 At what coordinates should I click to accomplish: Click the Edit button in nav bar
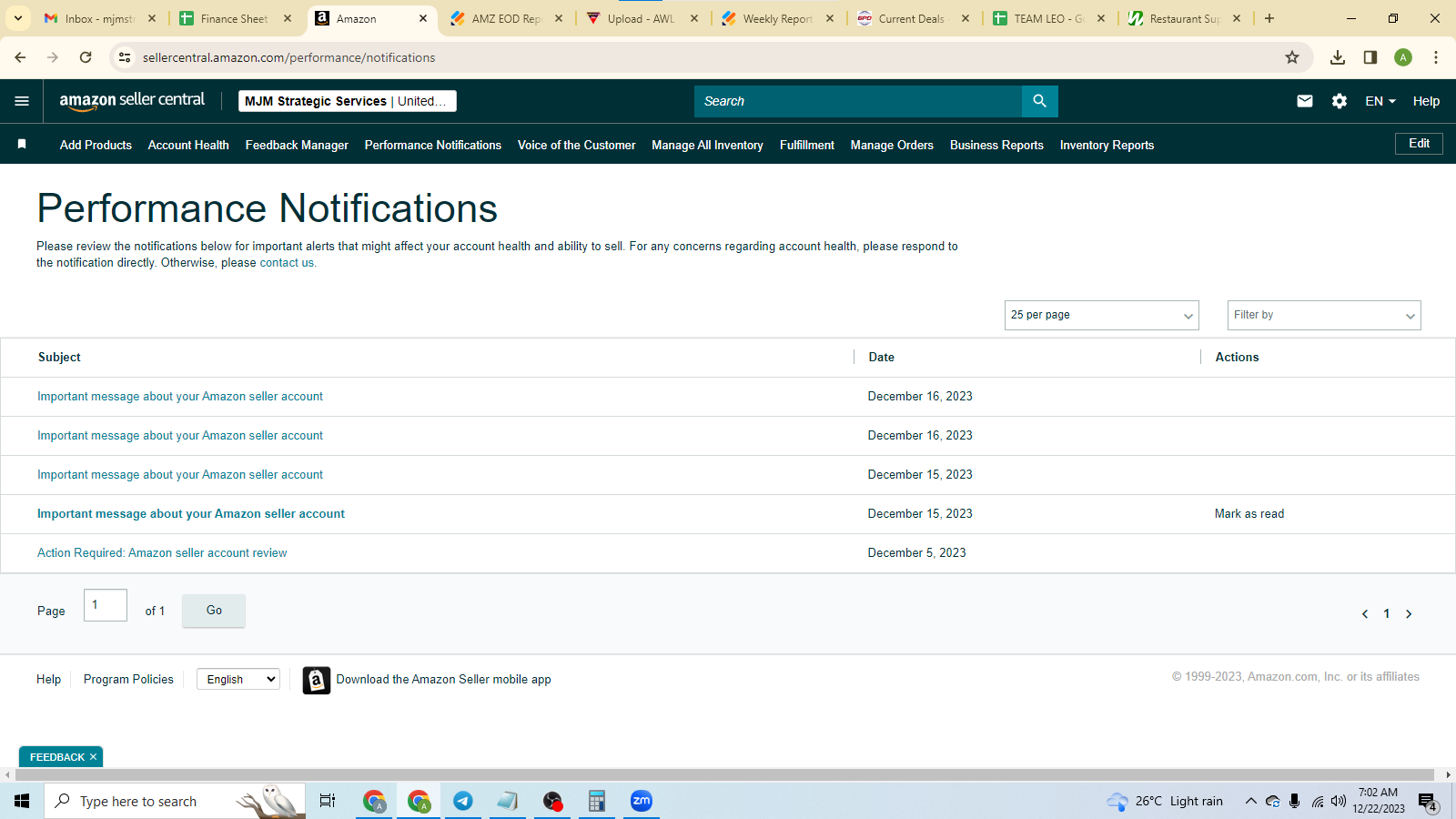point(1419,144)
